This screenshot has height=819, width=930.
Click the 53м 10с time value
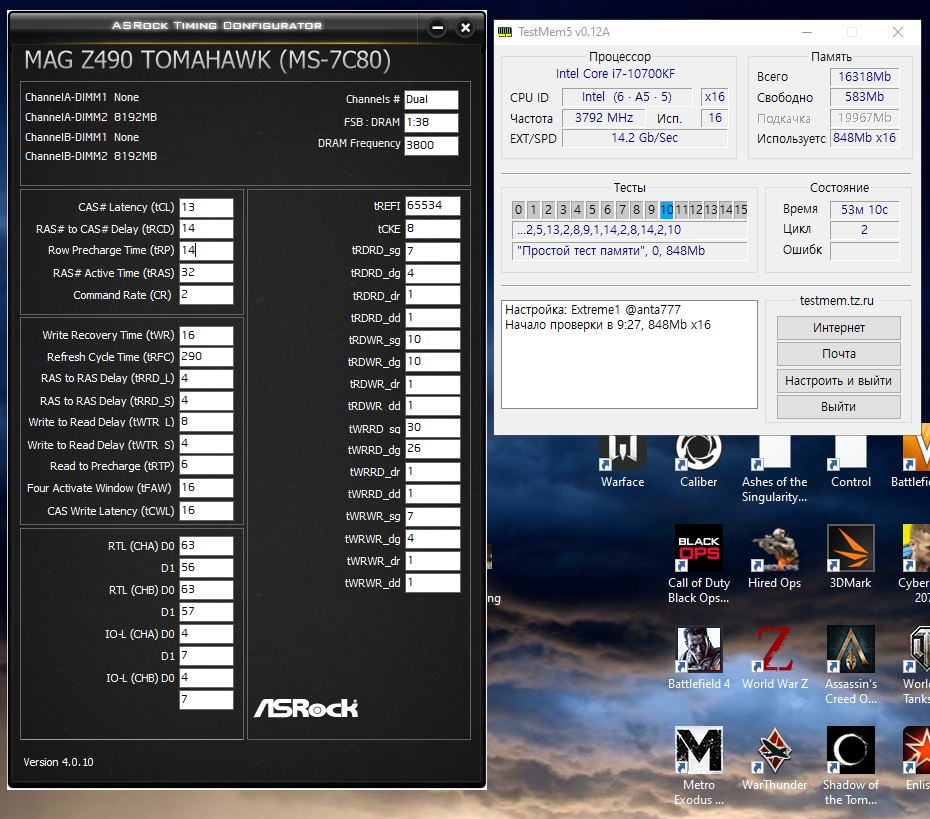[864, 209]
